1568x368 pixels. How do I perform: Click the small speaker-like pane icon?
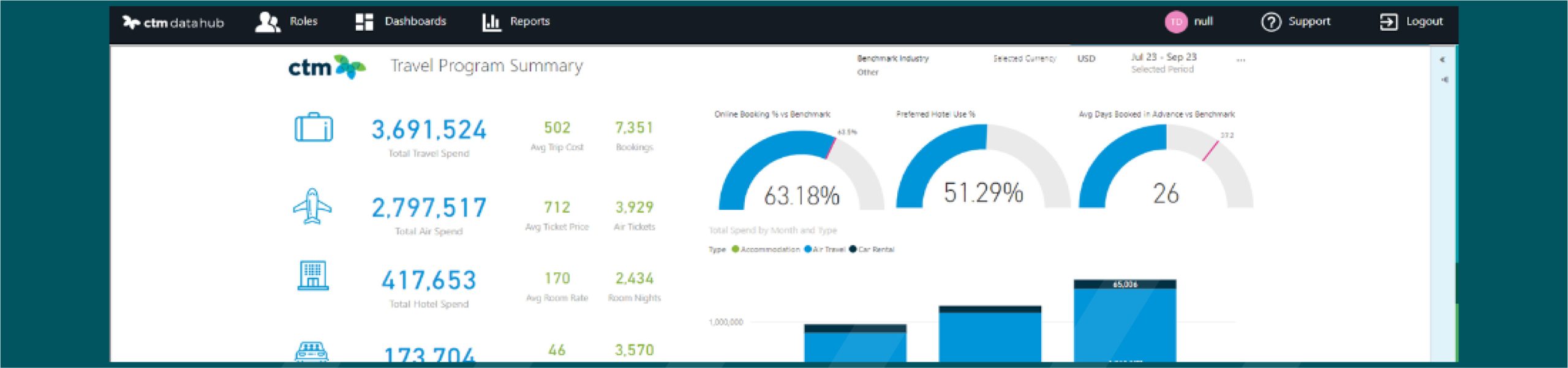1445,80
